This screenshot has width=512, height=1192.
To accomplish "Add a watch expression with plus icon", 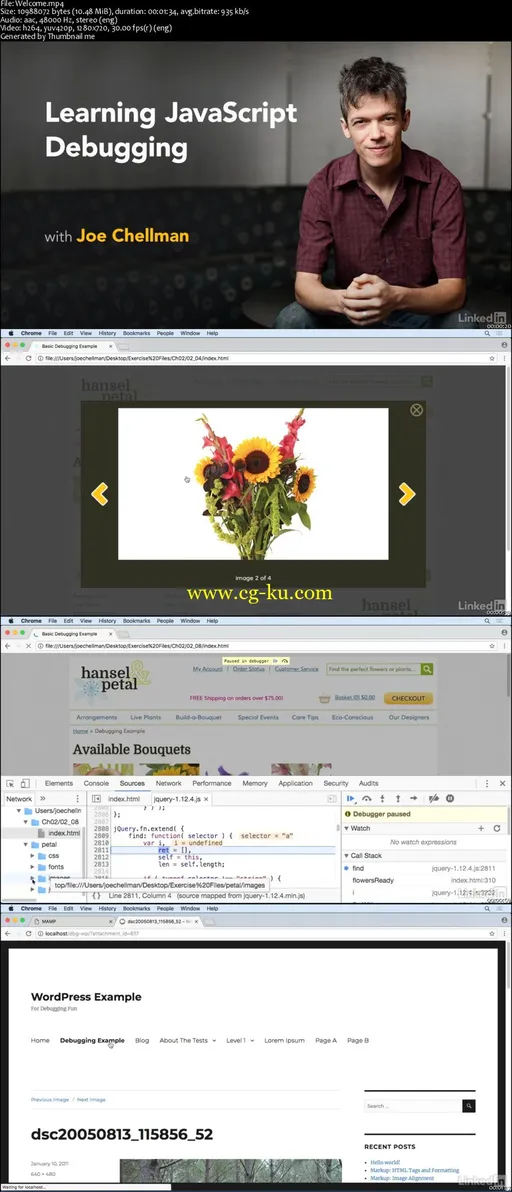I will pos(481,828).
